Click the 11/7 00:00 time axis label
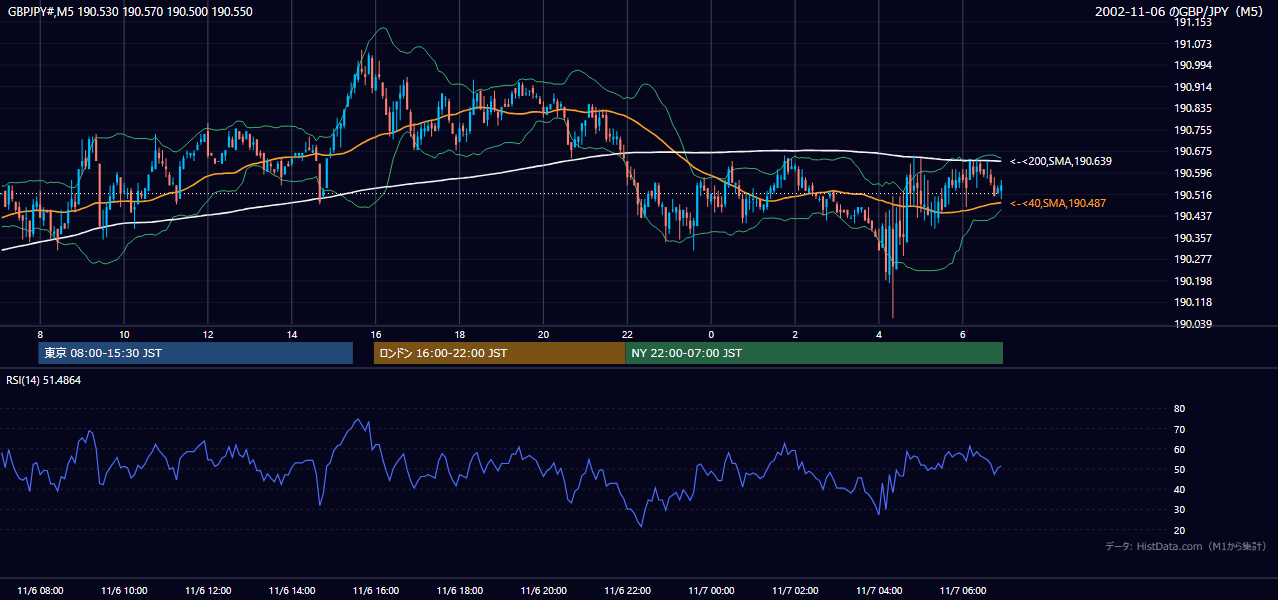Image resolution: width=1278 pixels, height=600 pixels. click(x=711, y=590)
